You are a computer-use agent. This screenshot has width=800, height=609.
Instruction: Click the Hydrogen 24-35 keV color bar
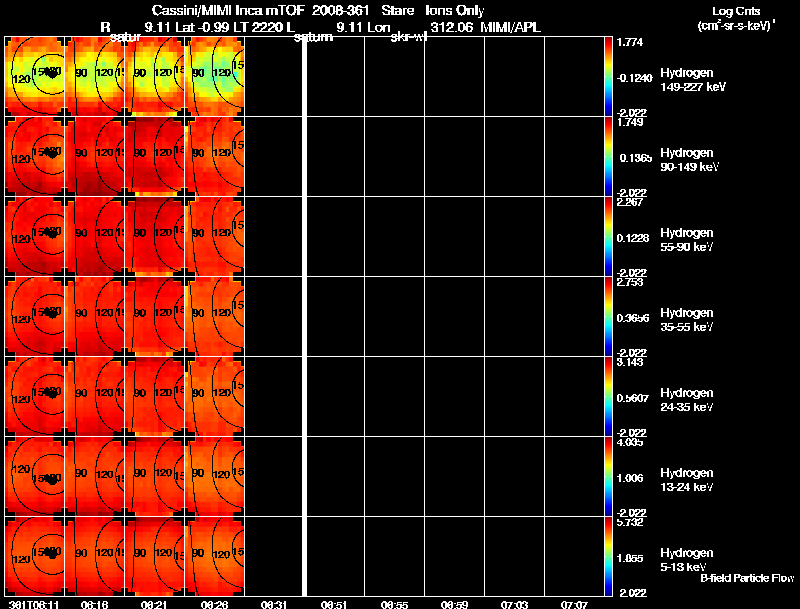(x=611, y=396)
